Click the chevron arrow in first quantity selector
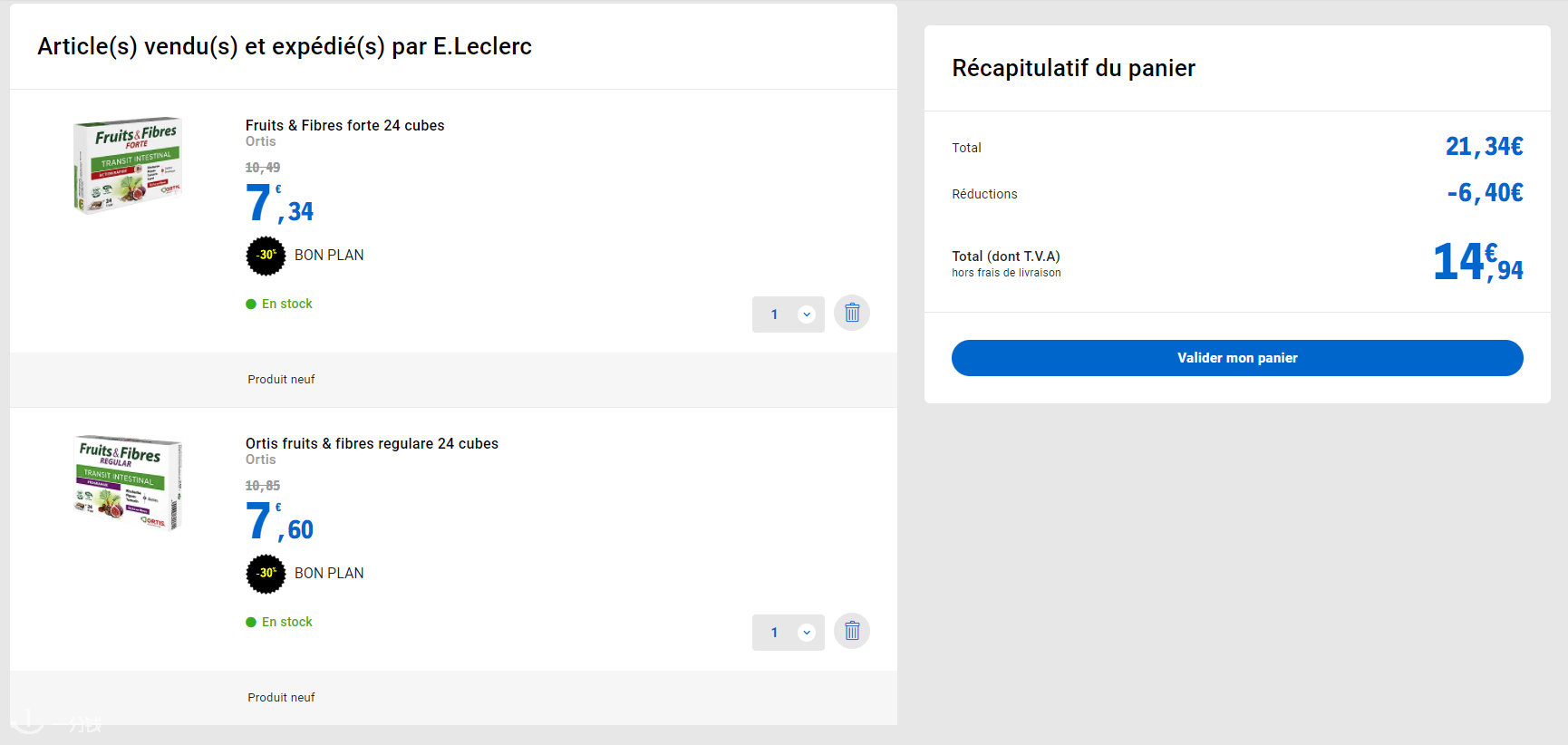The height and width of the screenshot is (745, 1568). click(807, 314)
